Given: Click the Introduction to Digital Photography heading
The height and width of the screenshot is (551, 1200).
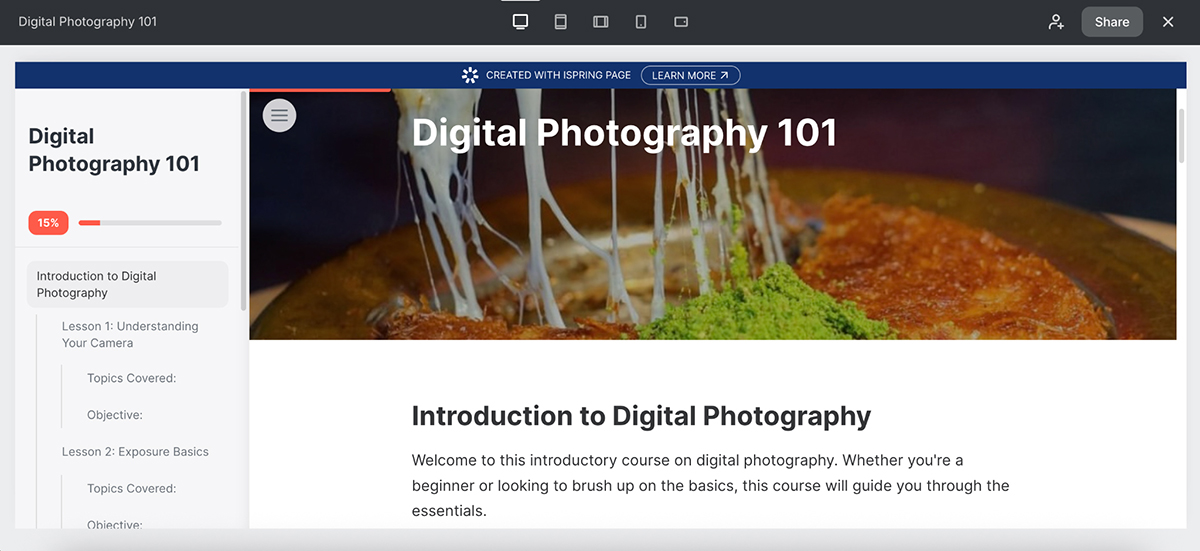Looking at the screenshot, I should coord(641,416).
